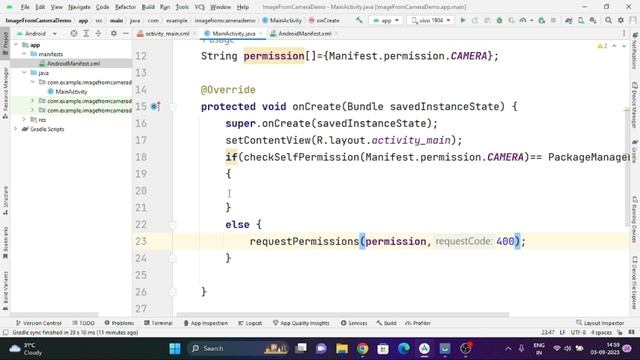Screen dimensions: 640x360
Task: Switch to the AndroidManifest.xml editor tab
Action: coord(304,33)
